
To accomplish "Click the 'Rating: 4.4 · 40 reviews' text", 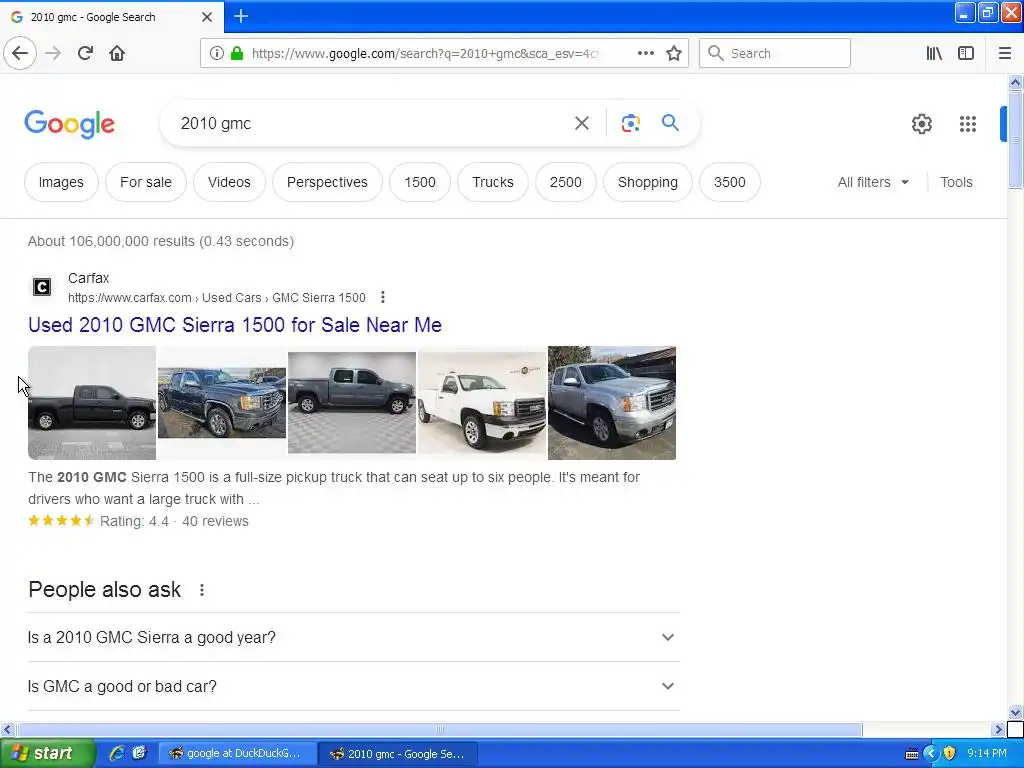I will tap(174, 521).
